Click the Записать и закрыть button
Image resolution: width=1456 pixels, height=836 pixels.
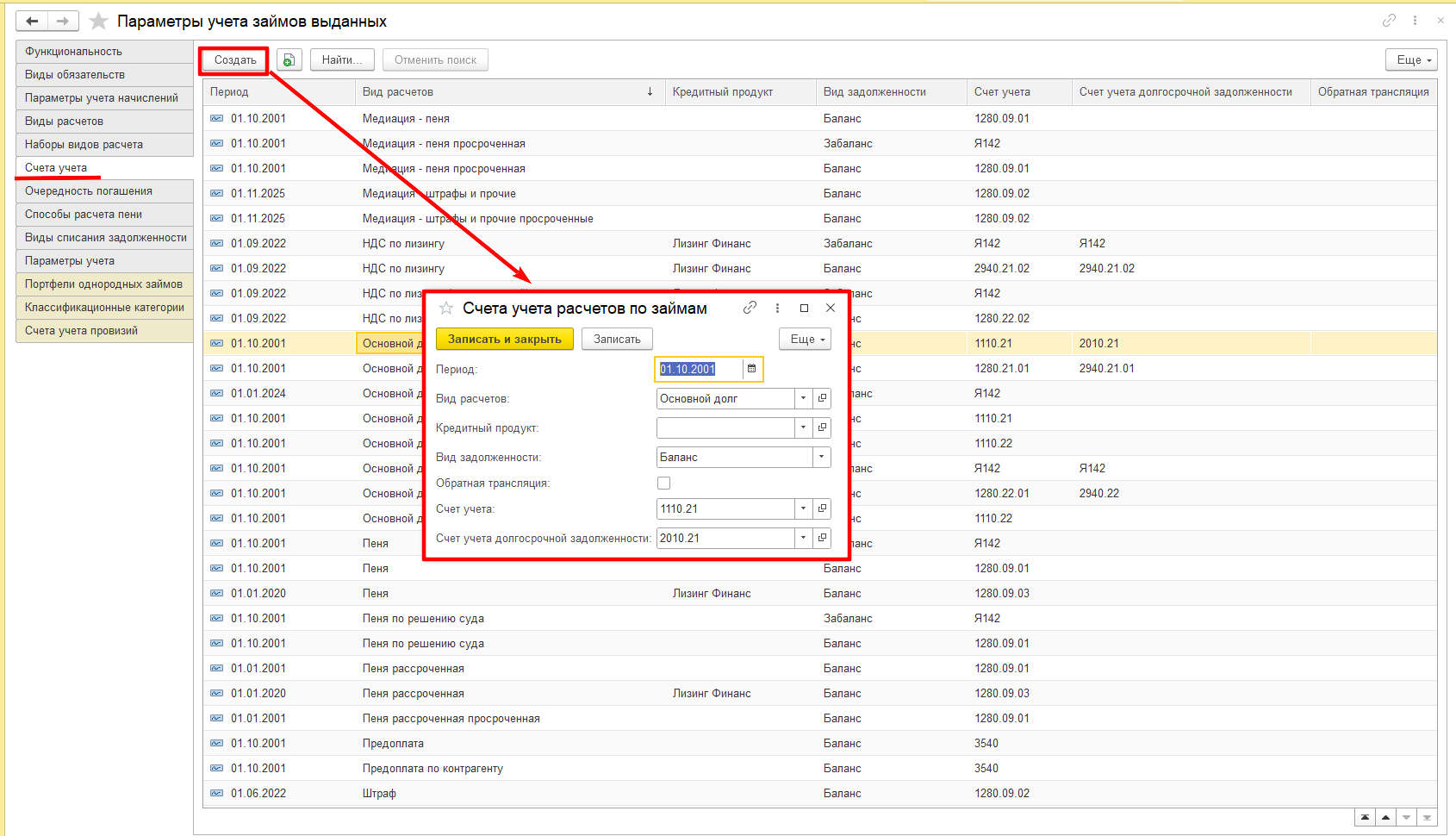[x=505, y=339]
